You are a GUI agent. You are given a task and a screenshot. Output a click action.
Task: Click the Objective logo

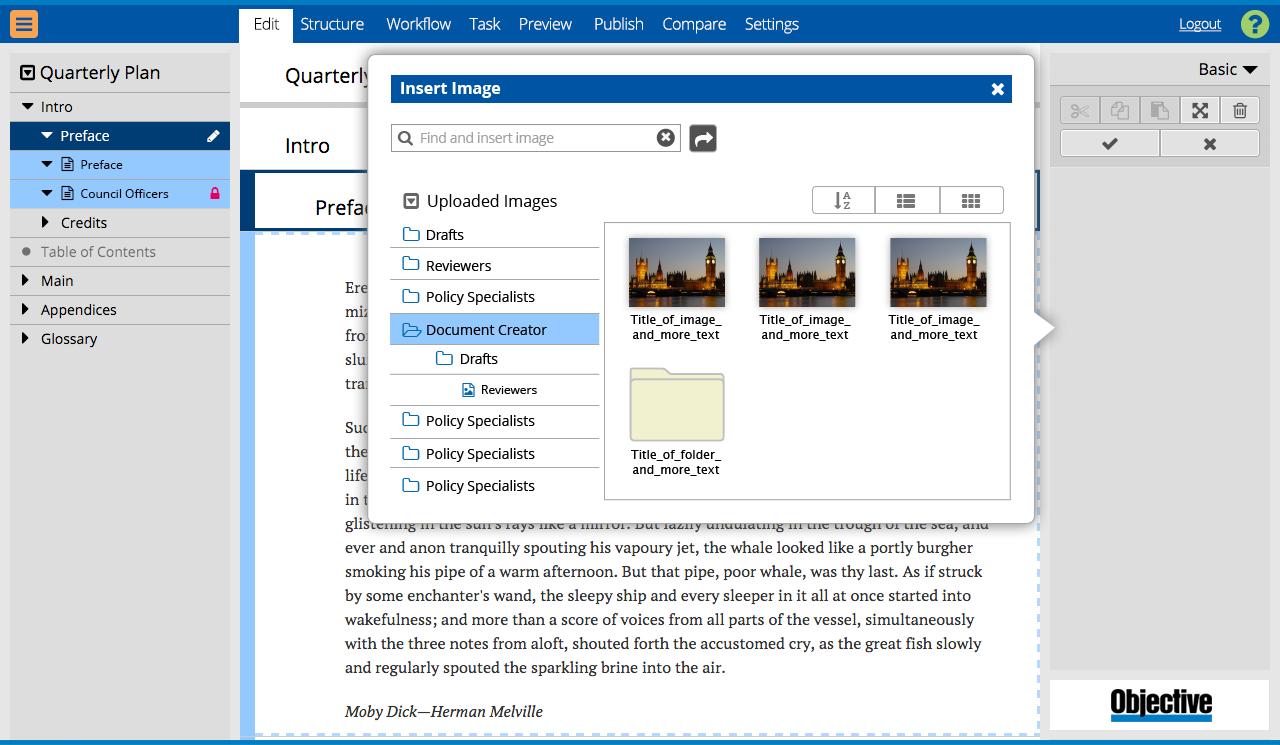(1161, 704)
